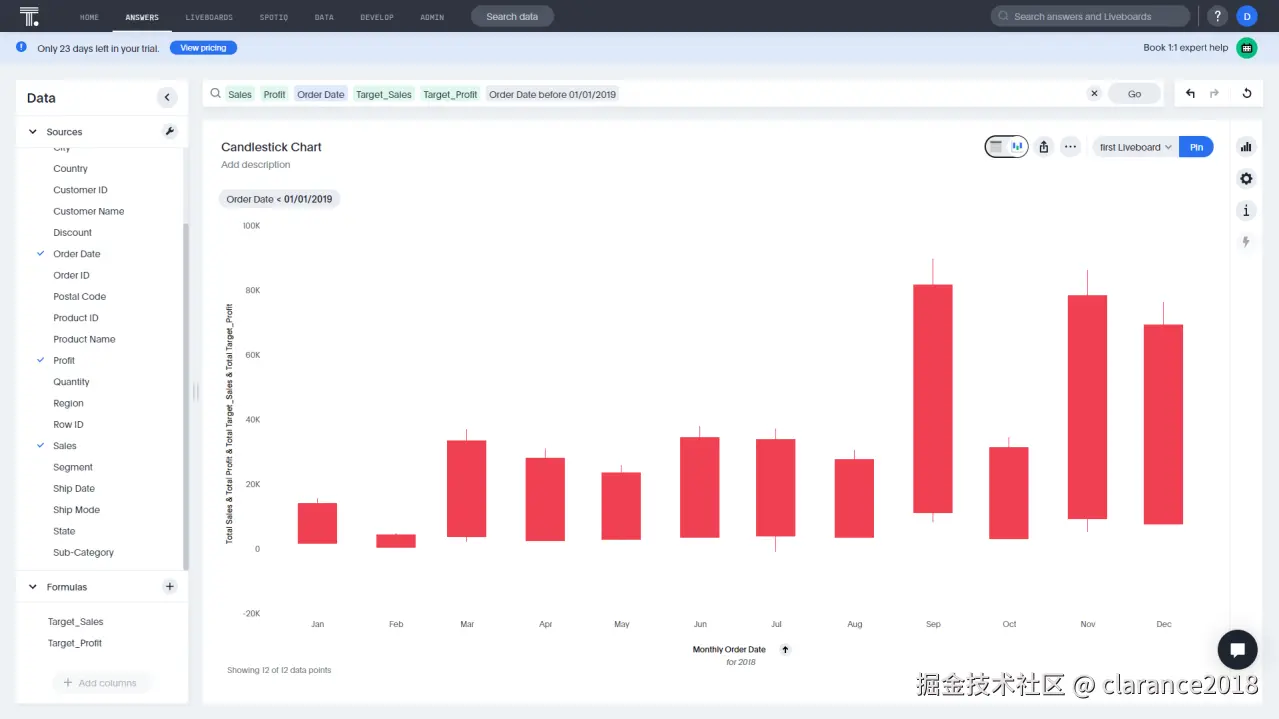Screen dimensions: 1279x719
Task: Go to the HOME tab
Action: pos(89,17)
